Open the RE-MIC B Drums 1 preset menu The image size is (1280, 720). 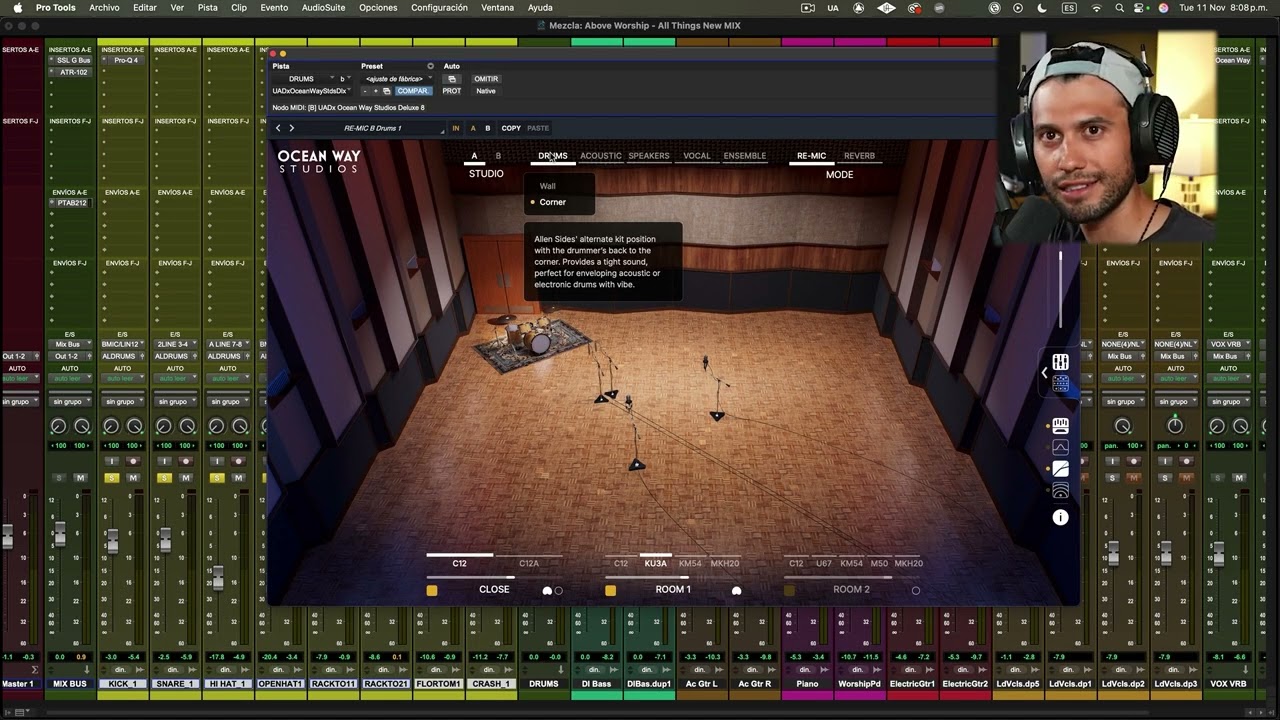click(x=373, y=128)
